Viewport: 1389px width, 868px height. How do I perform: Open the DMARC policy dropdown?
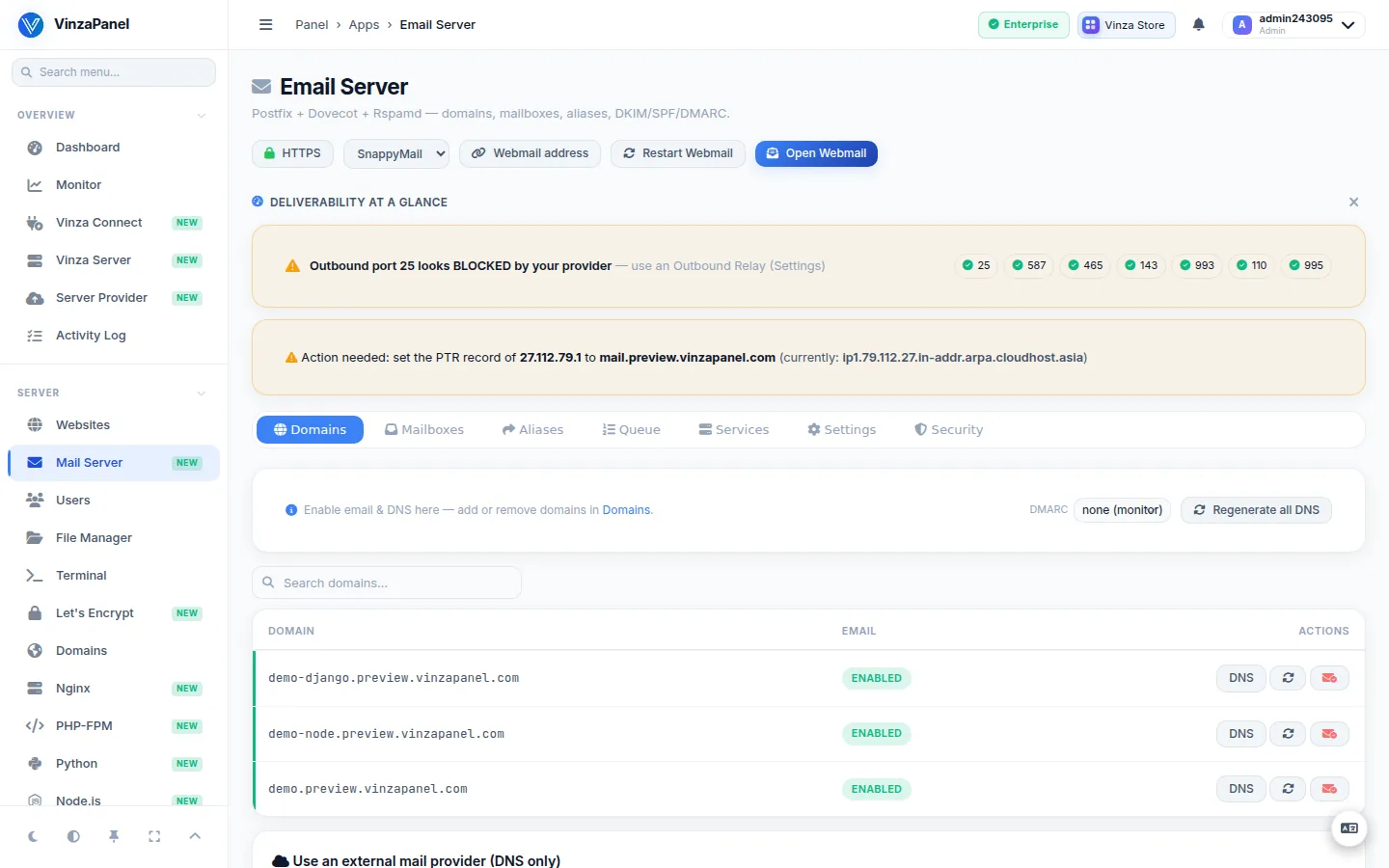coord(1123,510)
